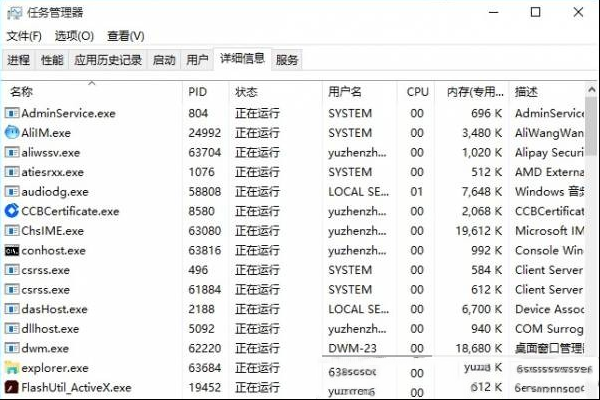Click PID value 58808
600x400 pixels.
pyautogui.click(x=205, y=191)
